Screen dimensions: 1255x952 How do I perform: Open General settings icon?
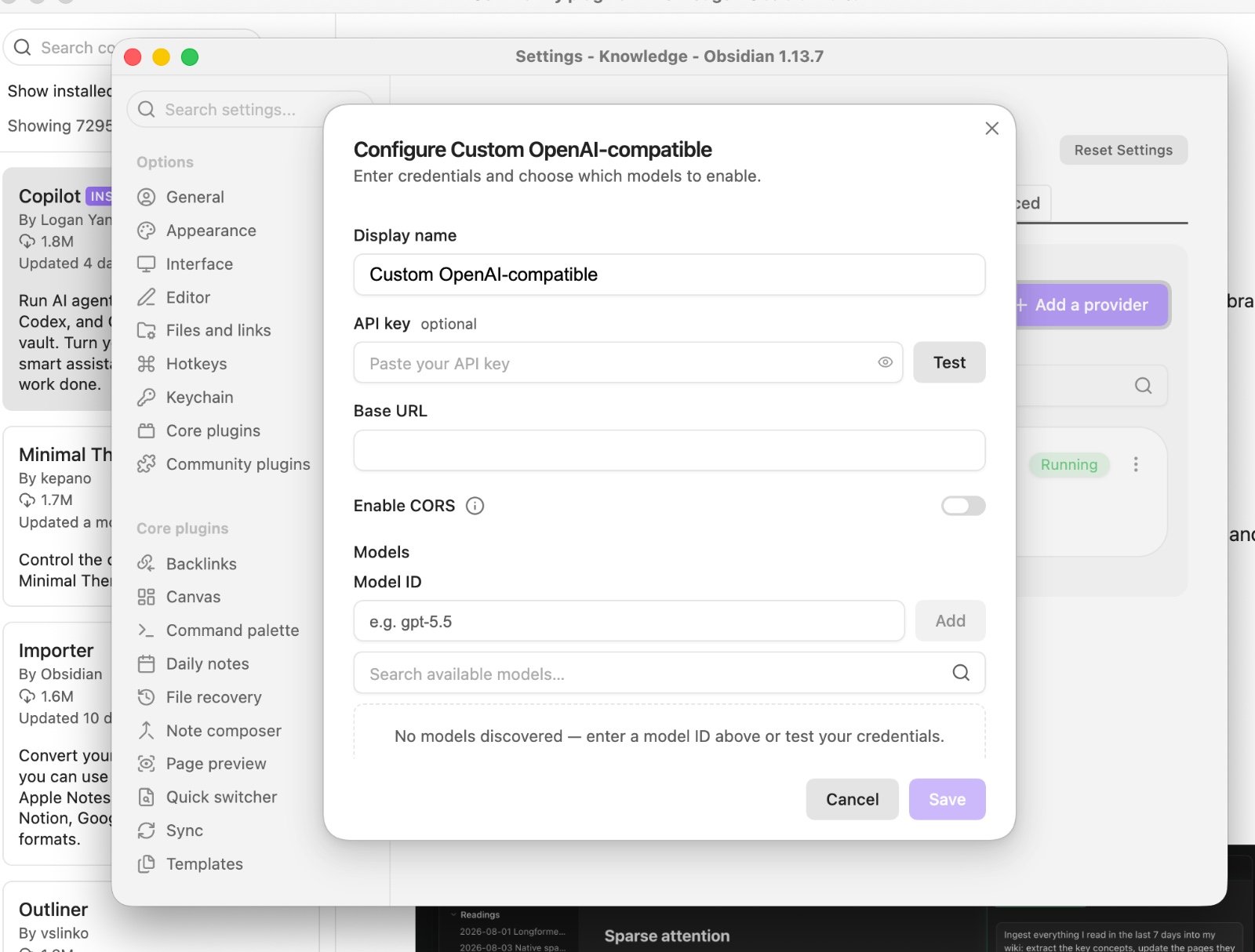[146, 197]
